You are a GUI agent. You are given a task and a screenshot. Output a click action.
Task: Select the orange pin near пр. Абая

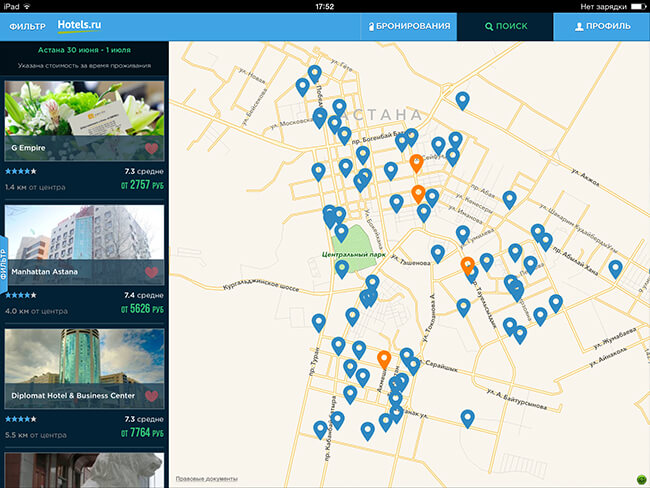tap(418, 193)
